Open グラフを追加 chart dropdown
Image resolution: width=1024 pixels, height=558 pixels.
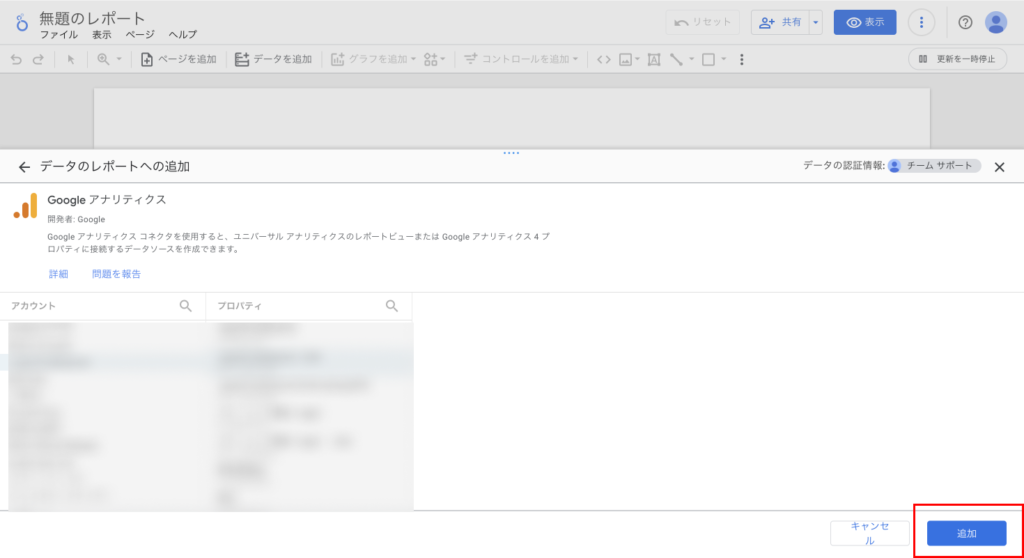(x=373, y=59)
